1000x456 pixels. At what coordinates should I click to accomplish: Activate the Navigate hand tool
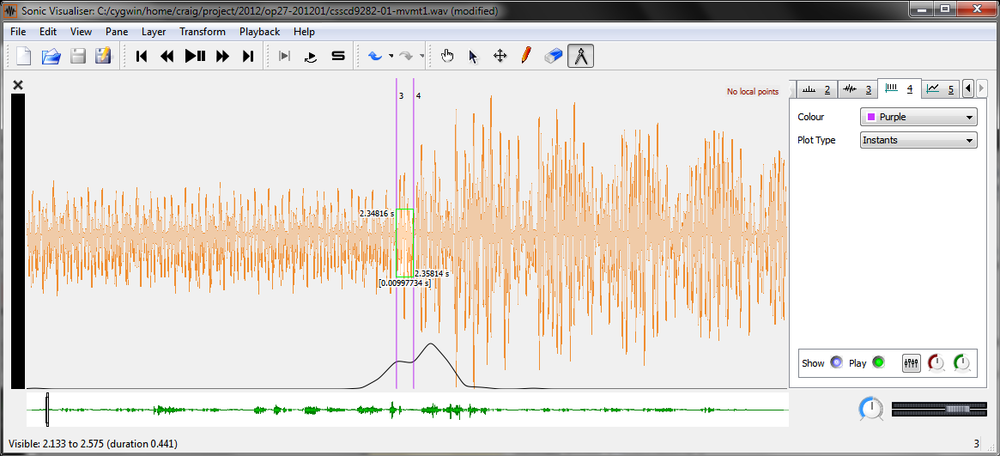[448, 56]
